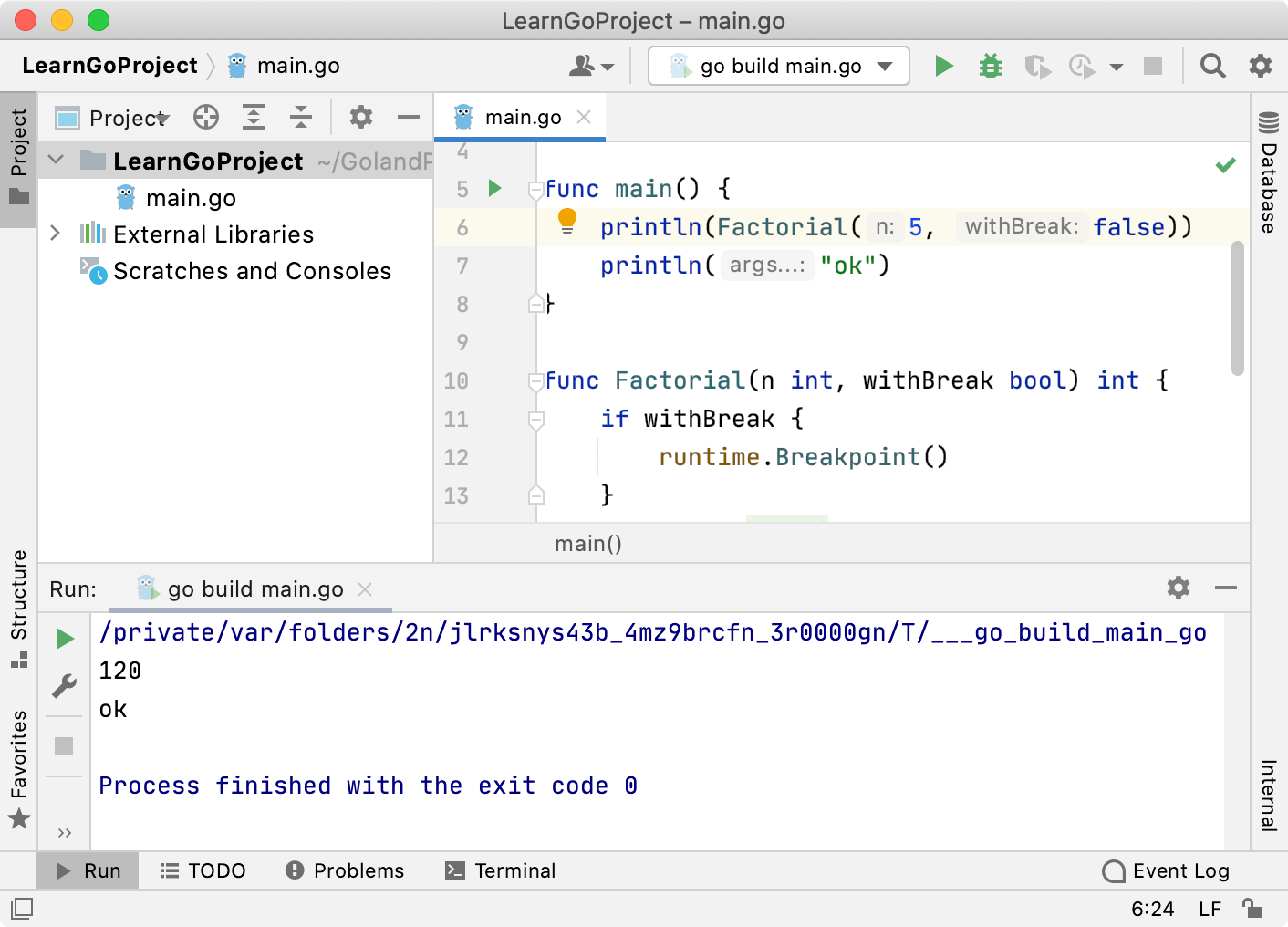Screen dimensions: 1288x927
Task: Run the go build main.go configuration
Action: click(x=944, y=66)
